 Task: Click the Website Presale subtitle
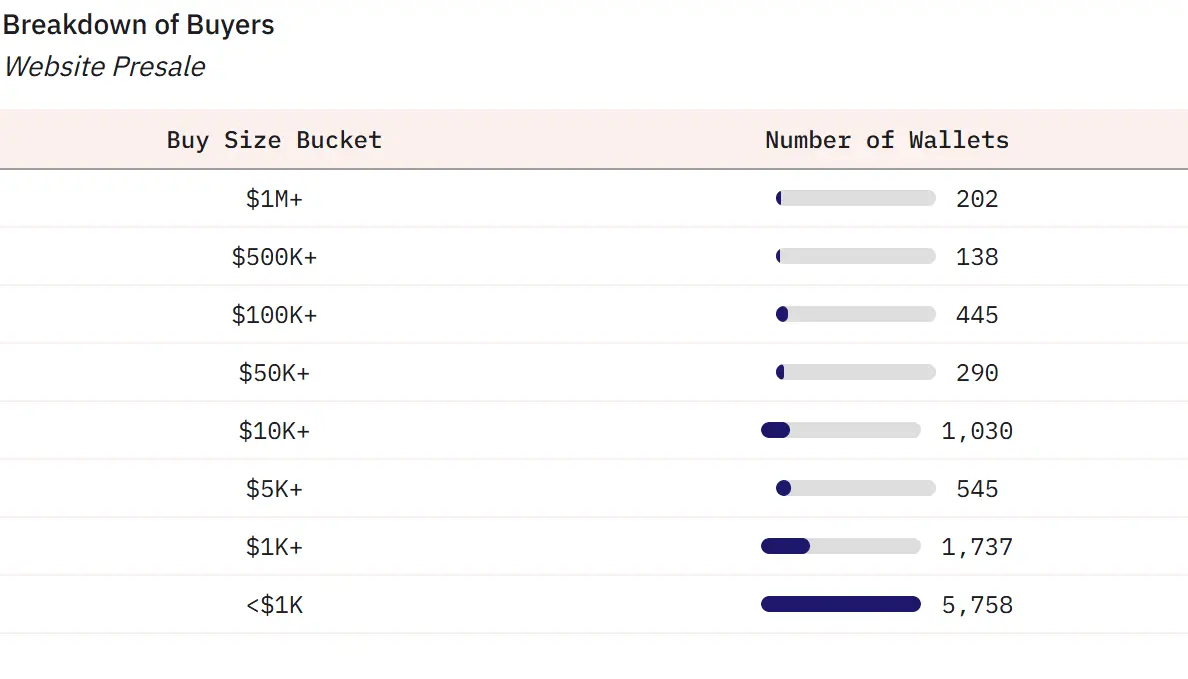[104, 67]
